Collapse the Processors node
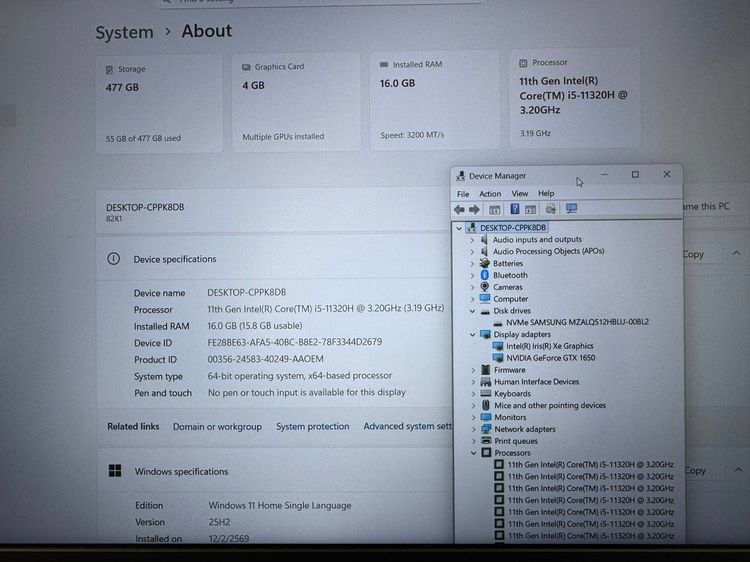Viewport: 750px width, 562px height. pyautogui.click(x=474, y=452)
